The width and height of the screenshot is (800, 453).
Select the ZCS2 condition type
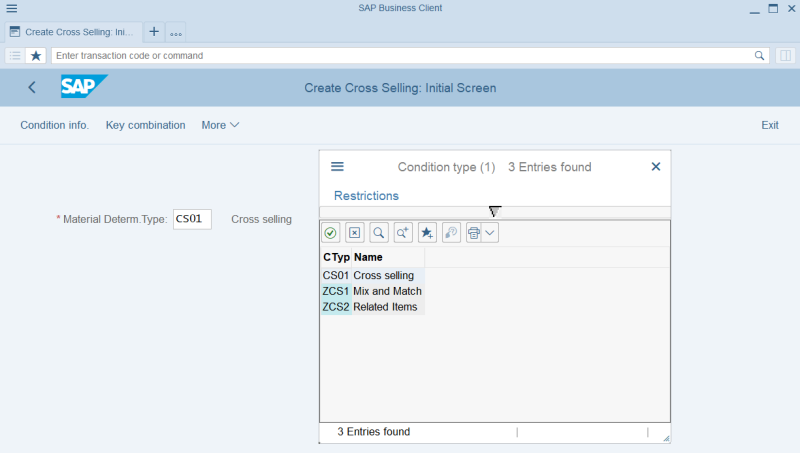click(336, 307)
